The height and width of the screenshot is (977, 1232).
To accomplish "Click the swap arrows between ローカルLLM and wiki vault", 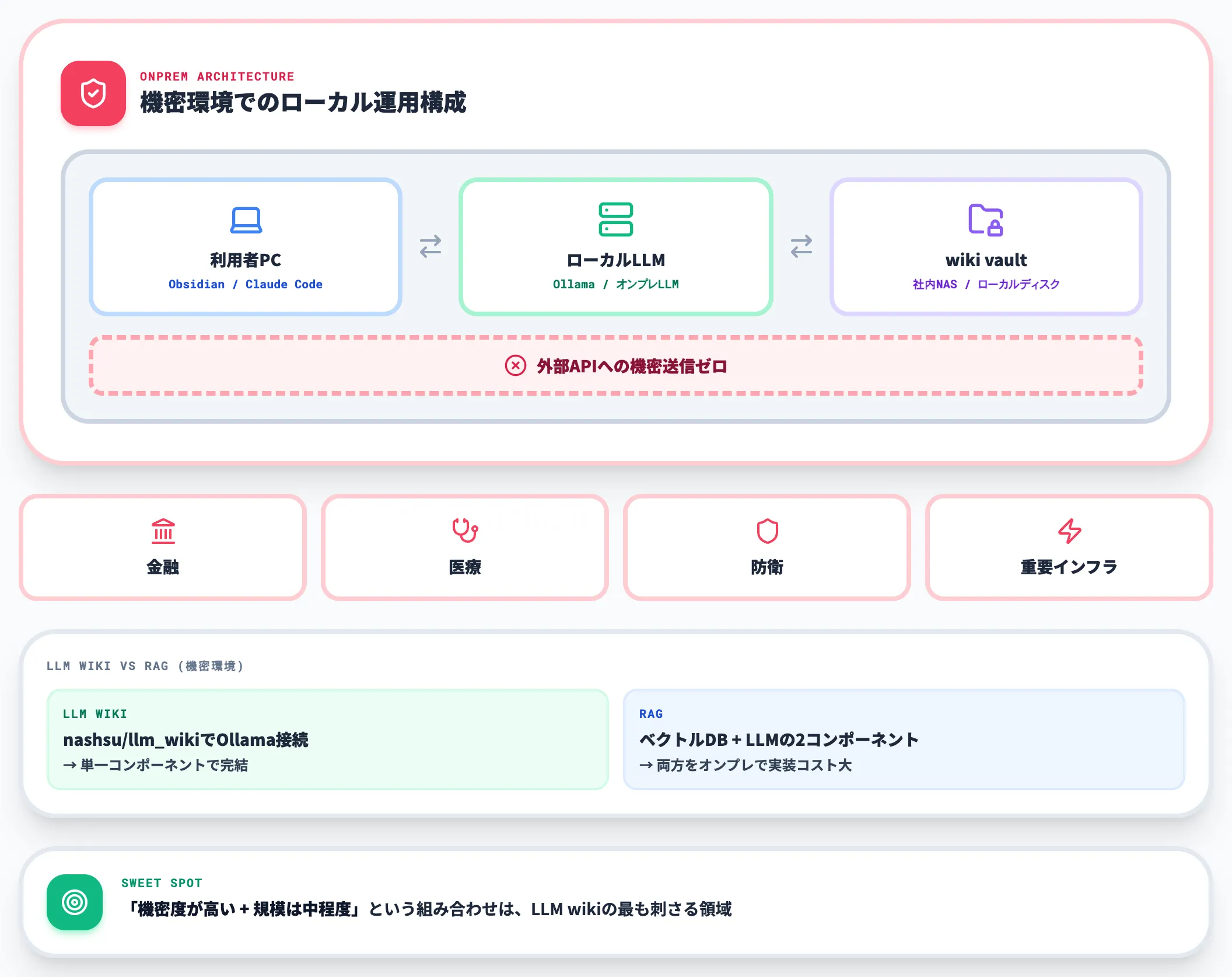I will 801,246.
